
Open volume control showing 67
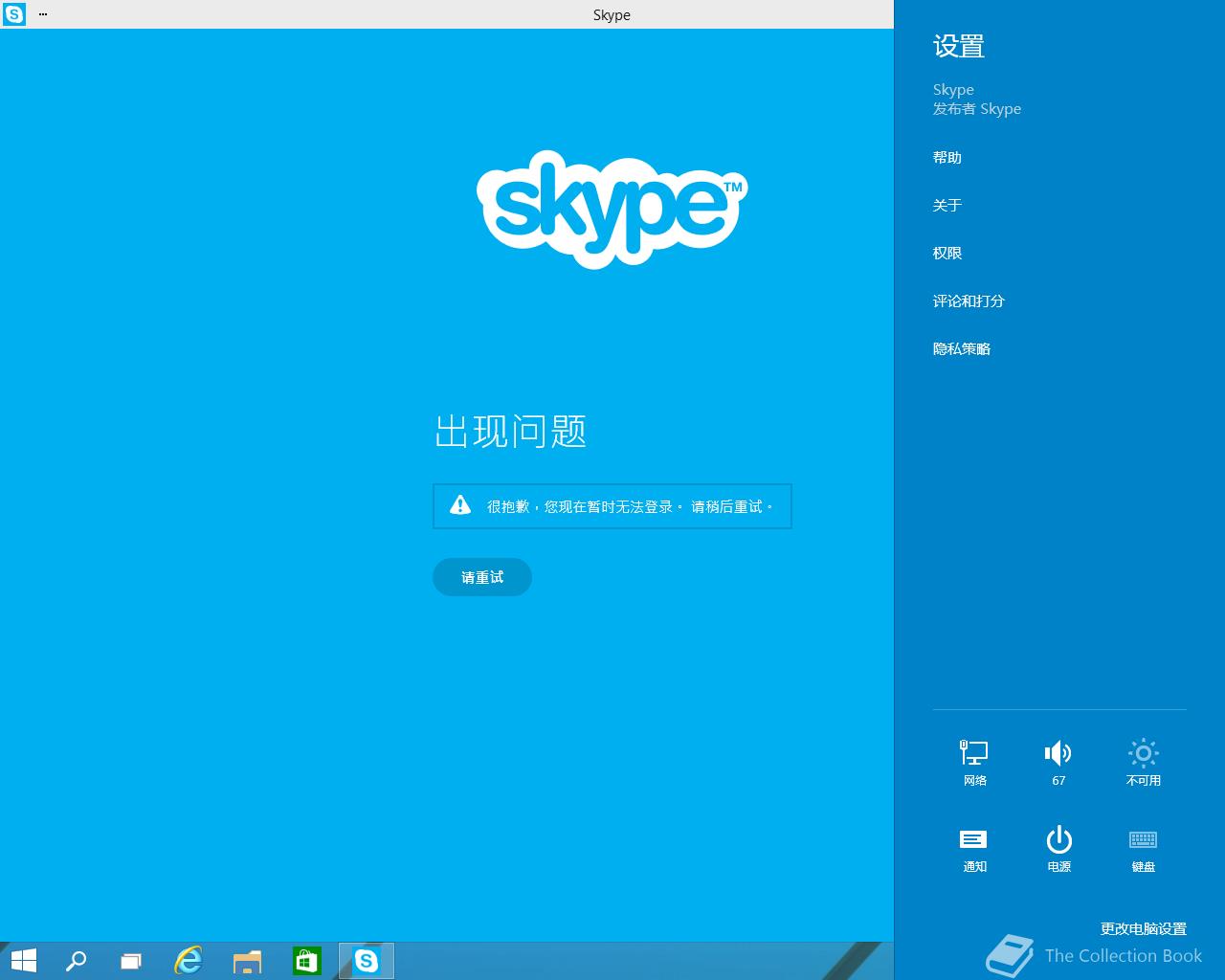pyautogui.click(x=1058, y=763)
